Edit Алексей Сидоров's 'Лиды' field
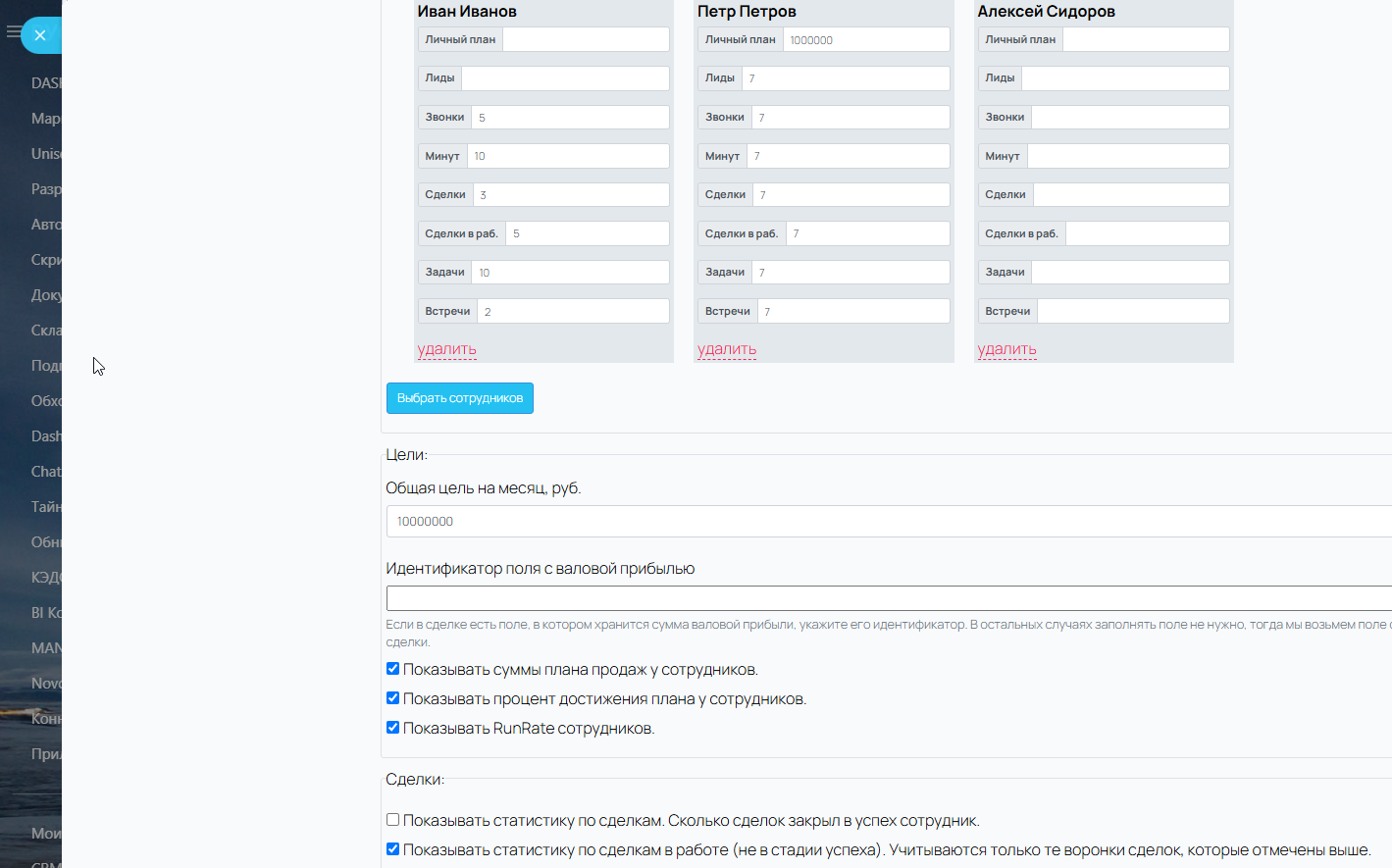The image size is (1392, 868). coord(1126,78)
